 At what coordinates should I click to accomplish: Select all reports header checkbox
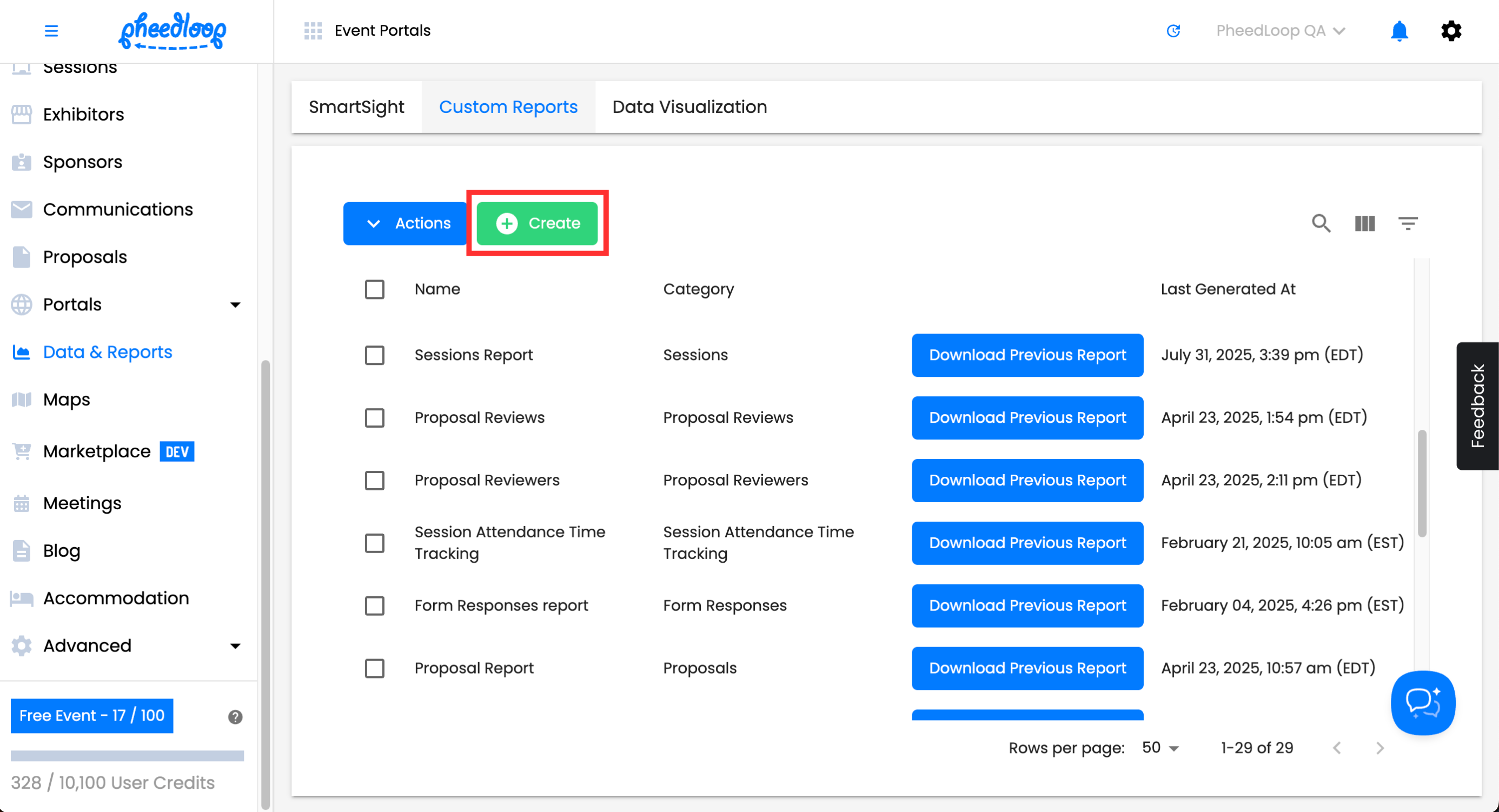[374, 289]
